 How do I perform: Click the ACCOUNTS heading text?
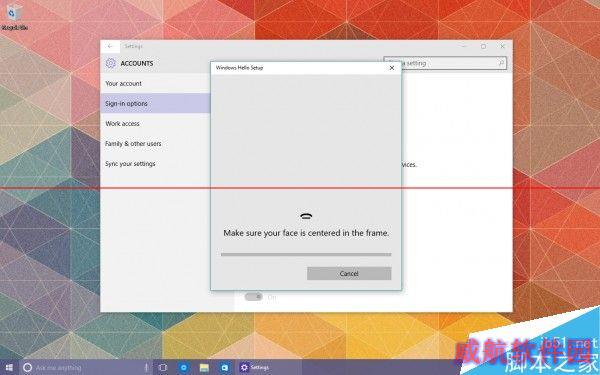(137, 64)
